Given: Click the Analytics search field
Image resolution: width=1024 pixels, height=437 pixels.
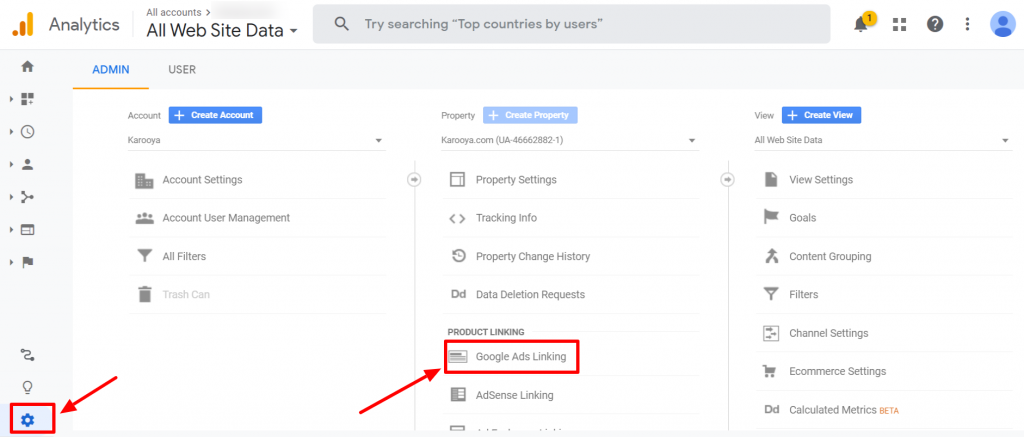Looking at the screenshot, I should [571, 24].
